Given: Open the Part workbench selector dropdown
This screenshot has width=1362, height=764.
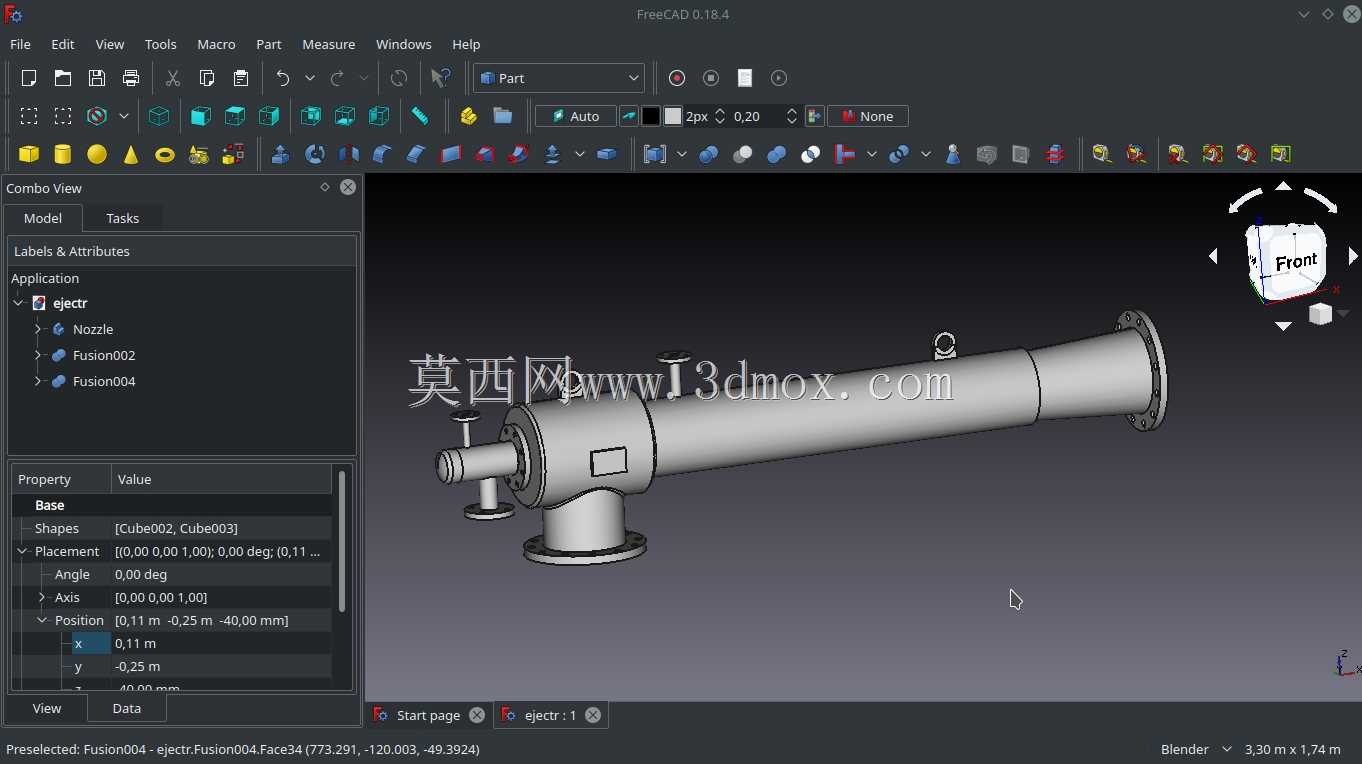Looking at the screenshot, I should click(x=559, y=78).
